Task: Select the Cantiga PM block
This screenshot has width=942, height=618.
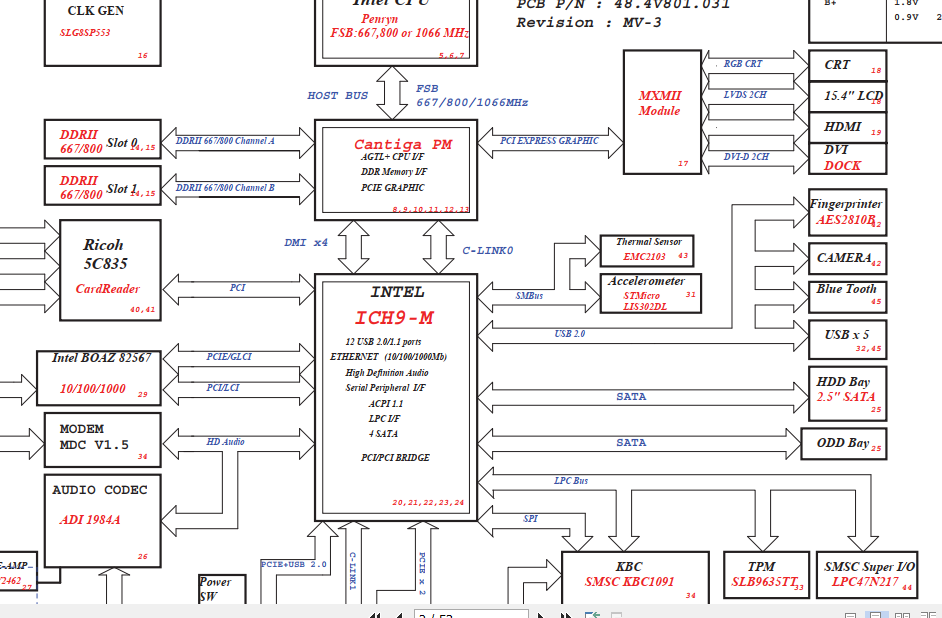Action: 395,168
